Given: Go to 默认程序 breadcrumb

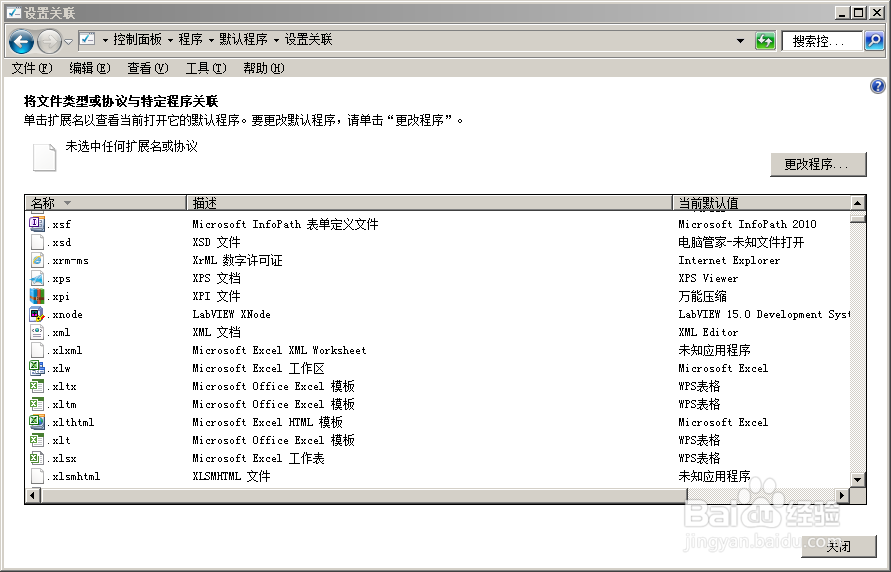Looking at the screenshot, I should click(x=243, y=39).
